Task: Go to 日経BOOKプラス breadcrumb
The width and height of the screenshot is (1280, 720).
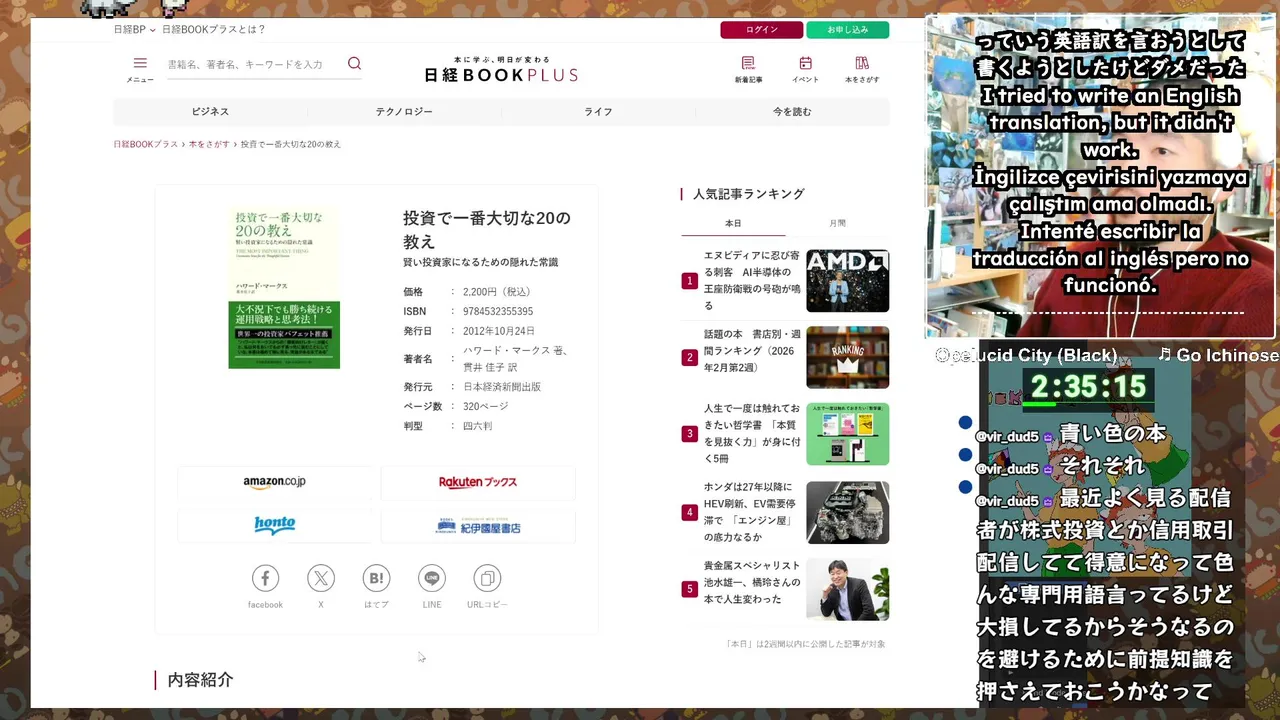Action: [146, 145]
